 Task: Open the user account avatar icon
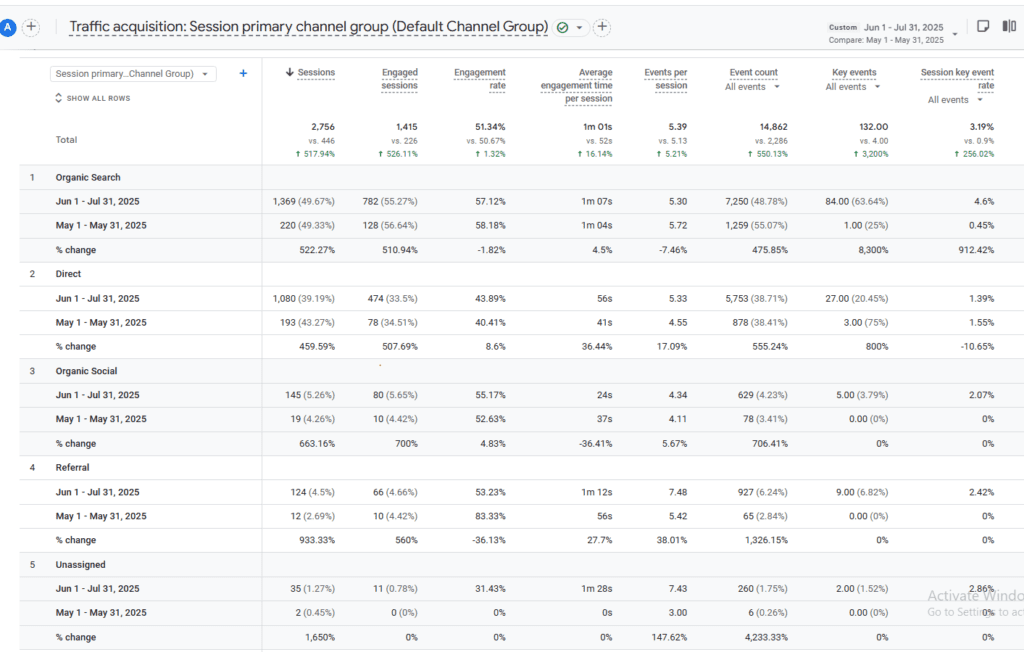[9, 27]
